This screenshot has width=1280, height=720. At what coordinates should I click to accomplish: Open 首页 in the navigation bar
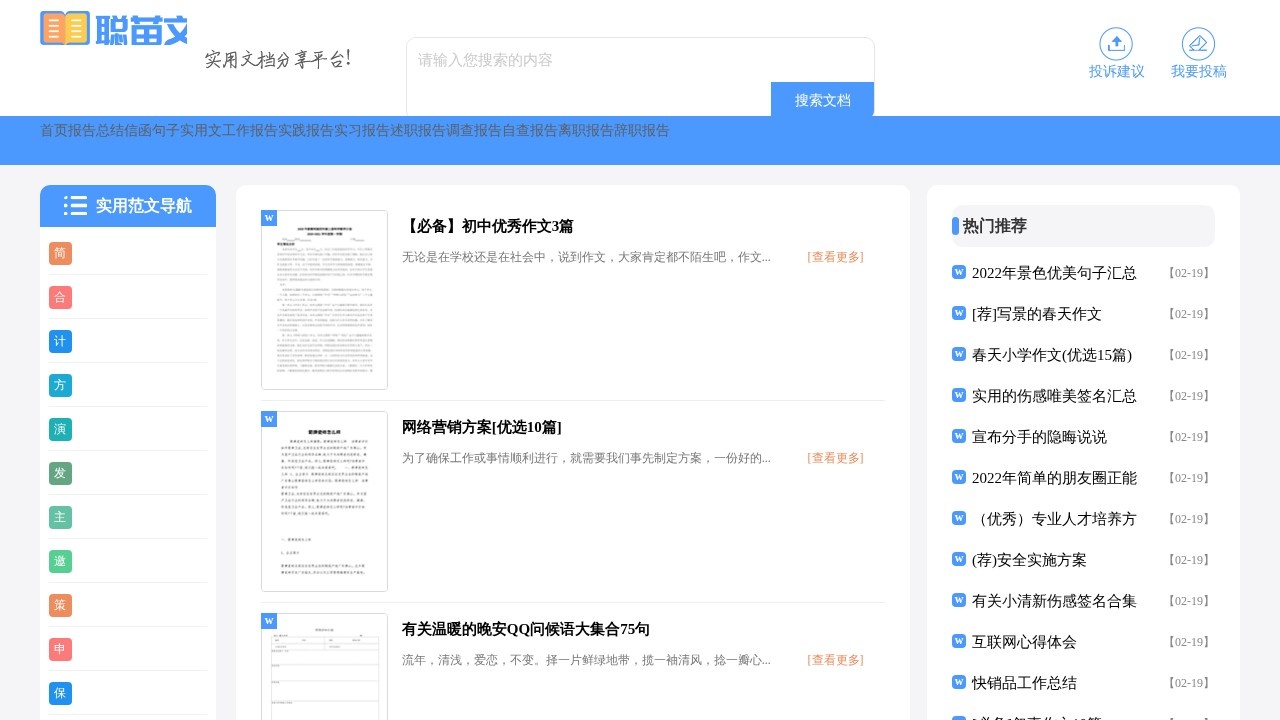(x=54, y=131)
